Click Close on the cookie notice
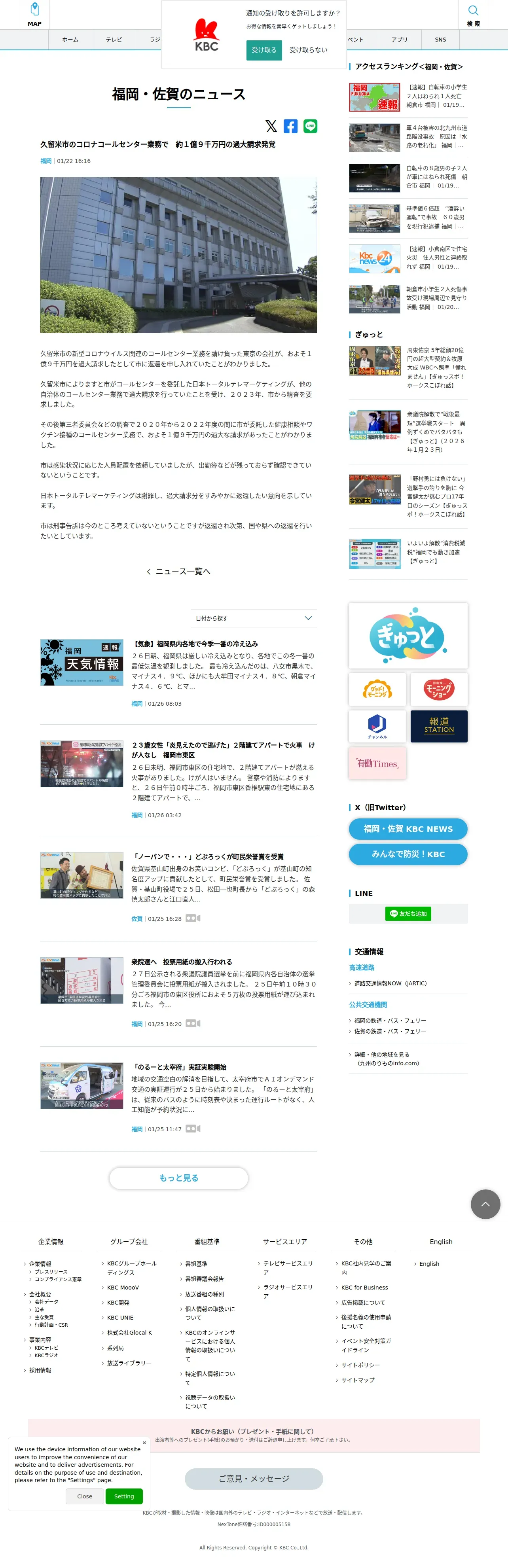The height and width of the screenshot is (1568, 508). [x=85, y=1496]
